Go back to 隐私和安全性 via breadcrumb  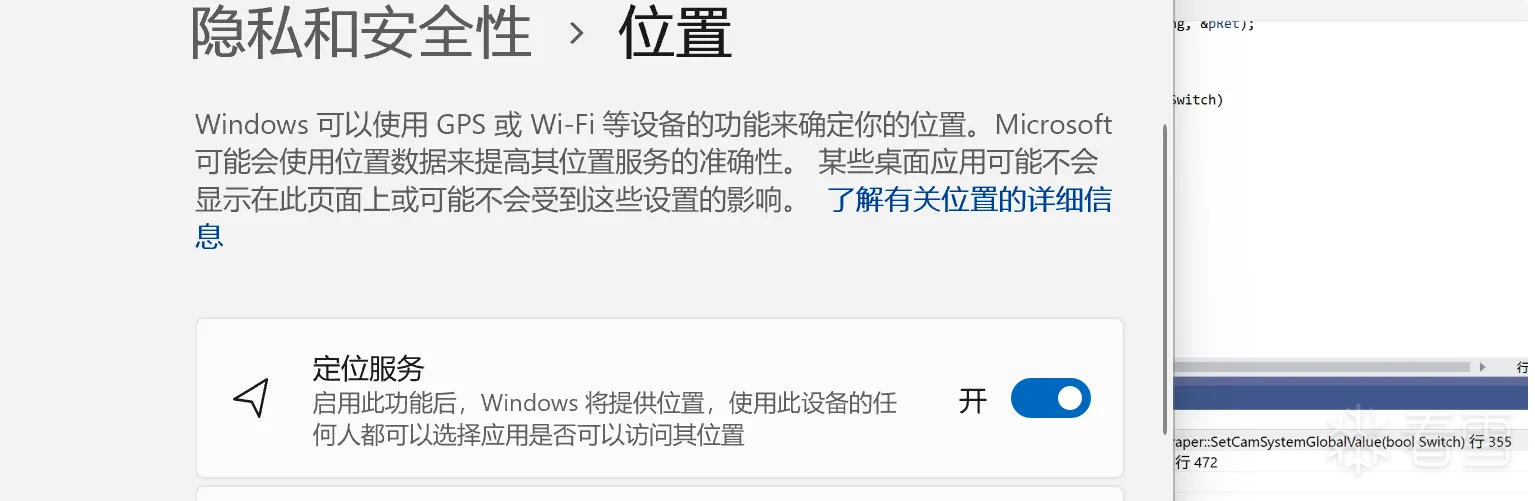[x=361, y=32]
